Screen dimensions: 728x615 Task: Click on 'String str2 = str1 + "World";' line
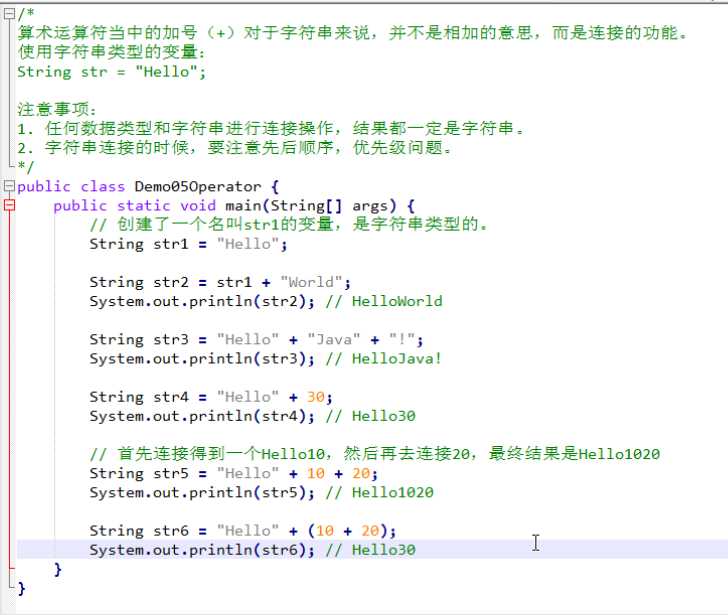220,282
